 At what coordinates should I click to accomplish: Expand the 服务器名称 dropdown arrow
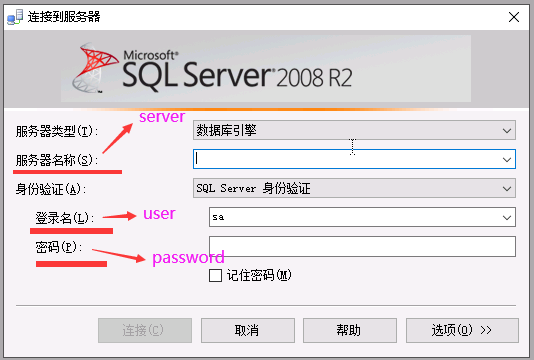click(507, 159)
